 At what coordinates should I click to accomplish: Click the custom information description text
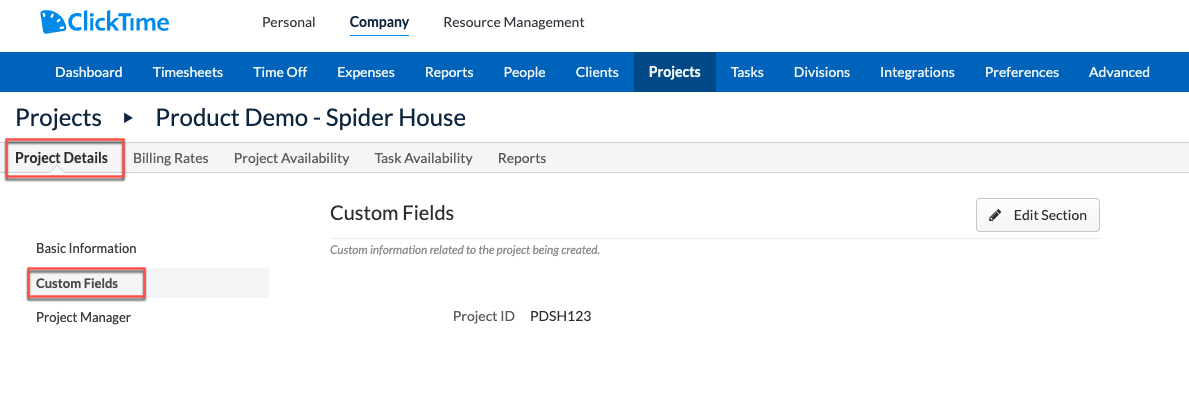465,249
